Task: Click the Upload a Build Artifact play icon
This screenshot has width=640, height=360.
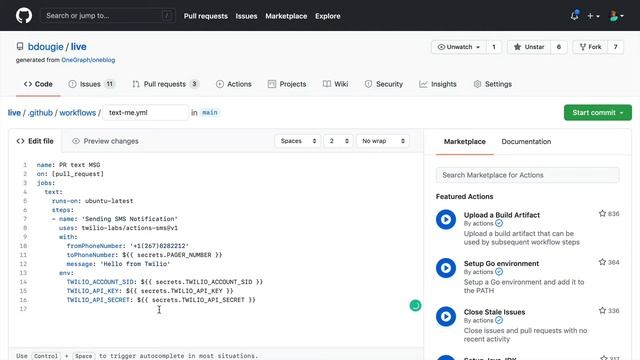Action: [x=446, y=220]
